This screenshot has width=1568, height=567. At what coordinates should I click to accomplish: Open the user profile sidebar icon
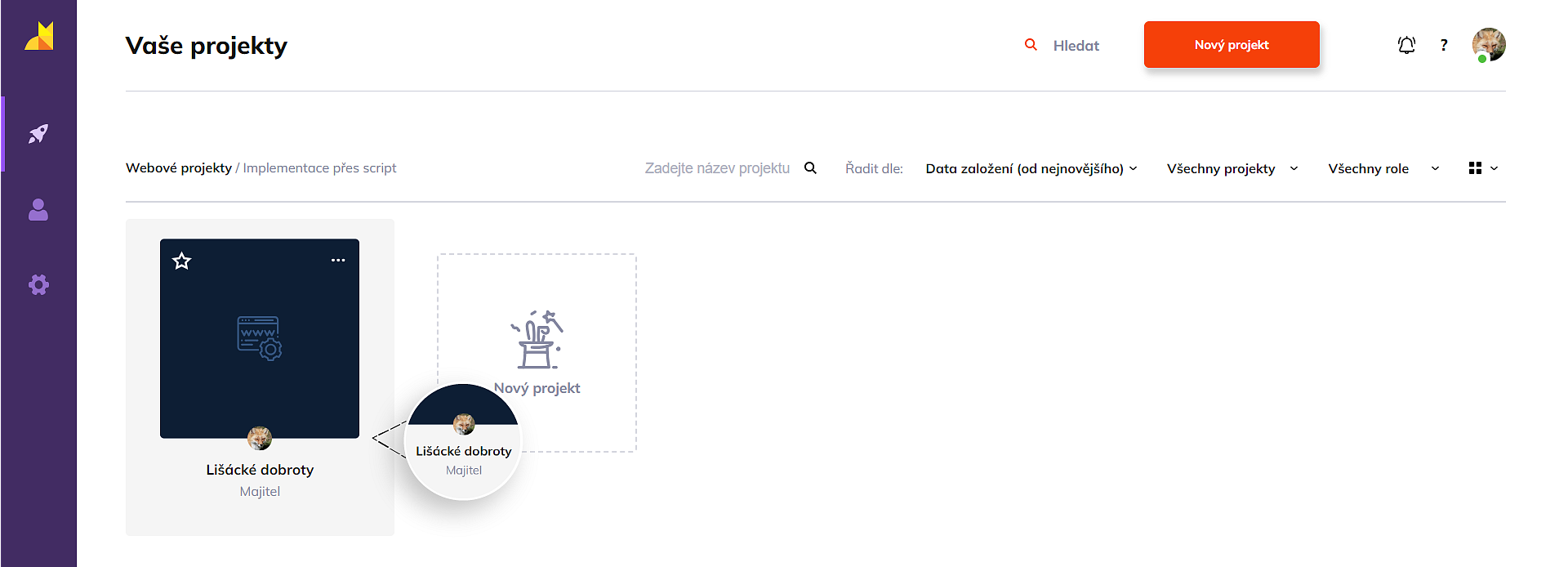point(38,210)
